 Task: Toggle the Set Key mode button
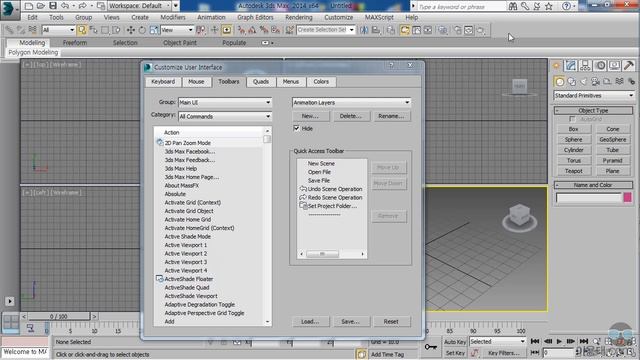[455, 353]
